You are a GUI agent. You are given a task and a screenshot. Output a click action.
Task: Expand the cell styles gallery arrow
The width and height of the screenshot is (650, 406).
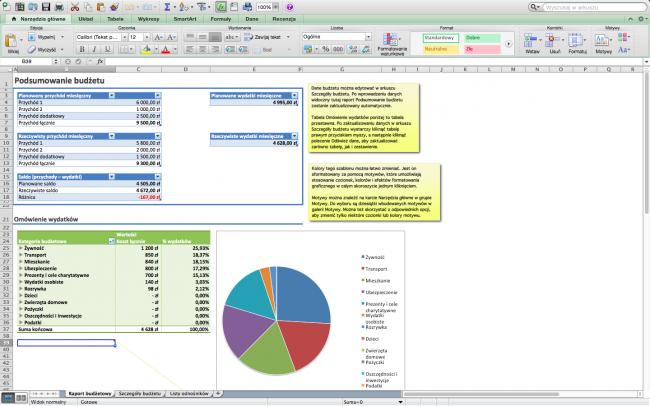coord(508,44)
